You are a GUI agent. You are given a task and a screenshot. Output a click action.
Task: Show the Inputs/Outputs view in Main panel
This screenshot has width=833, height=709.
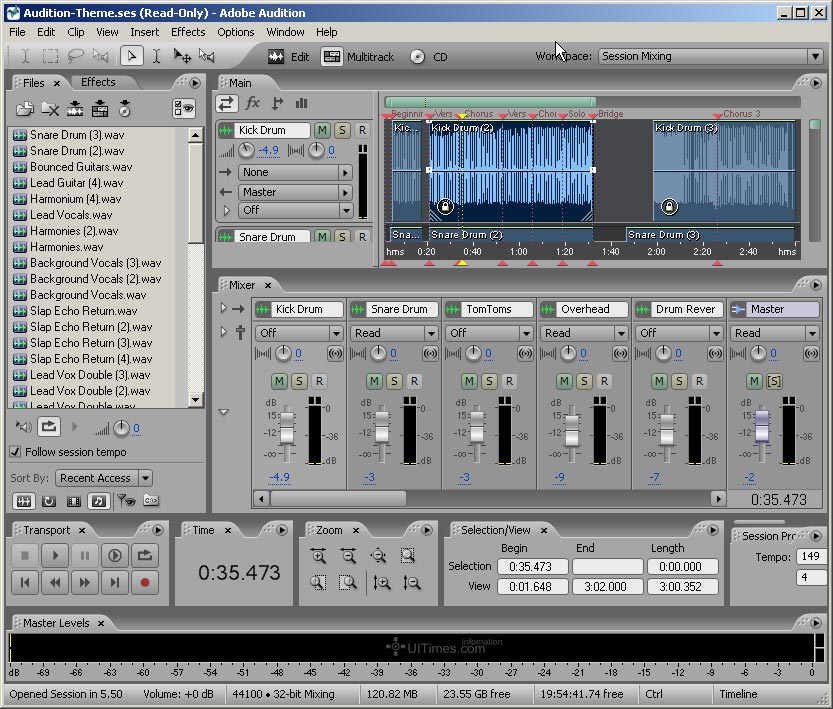point(227,104)
